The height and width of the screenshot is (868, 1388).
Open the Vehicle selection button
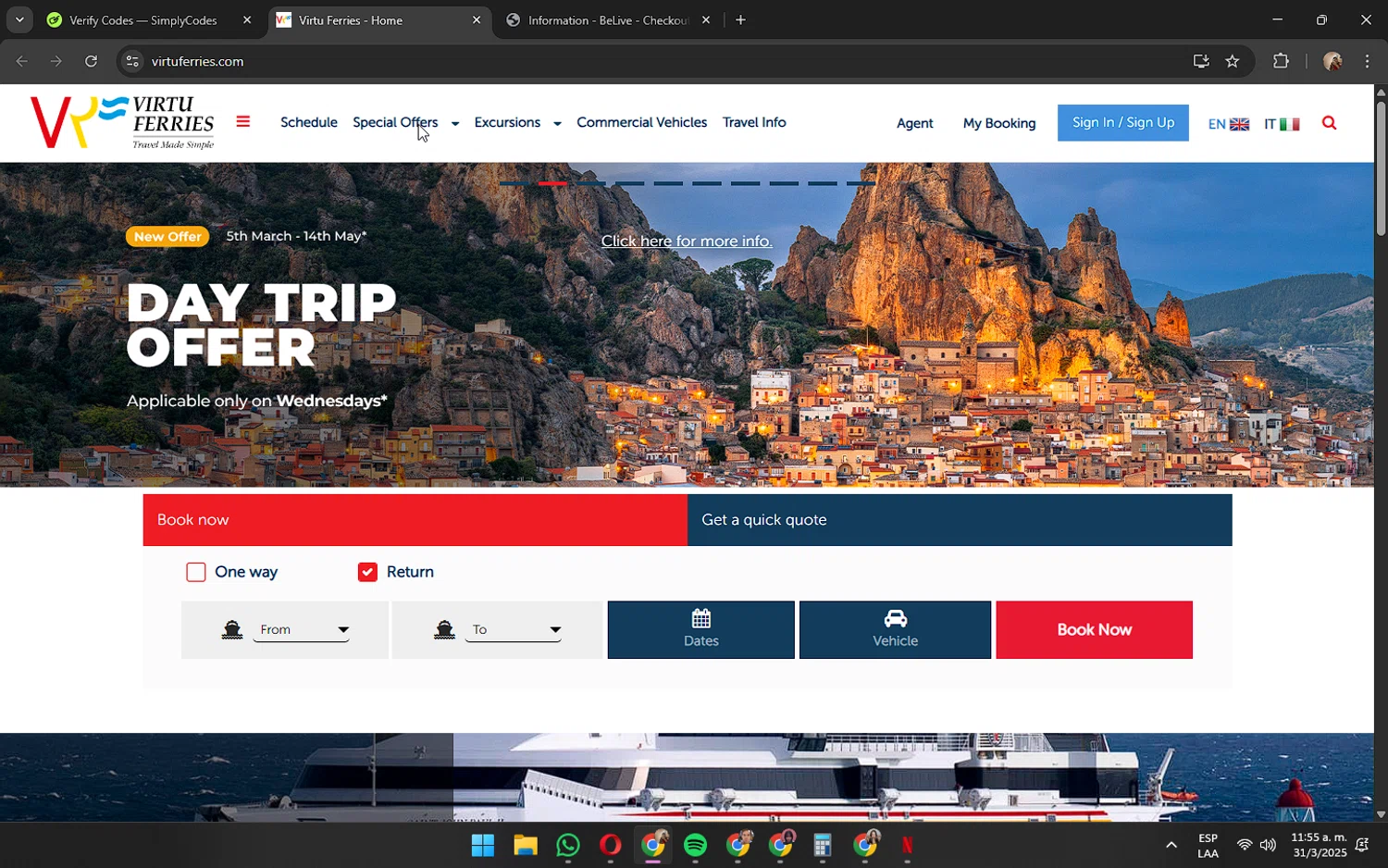(895, 630)
